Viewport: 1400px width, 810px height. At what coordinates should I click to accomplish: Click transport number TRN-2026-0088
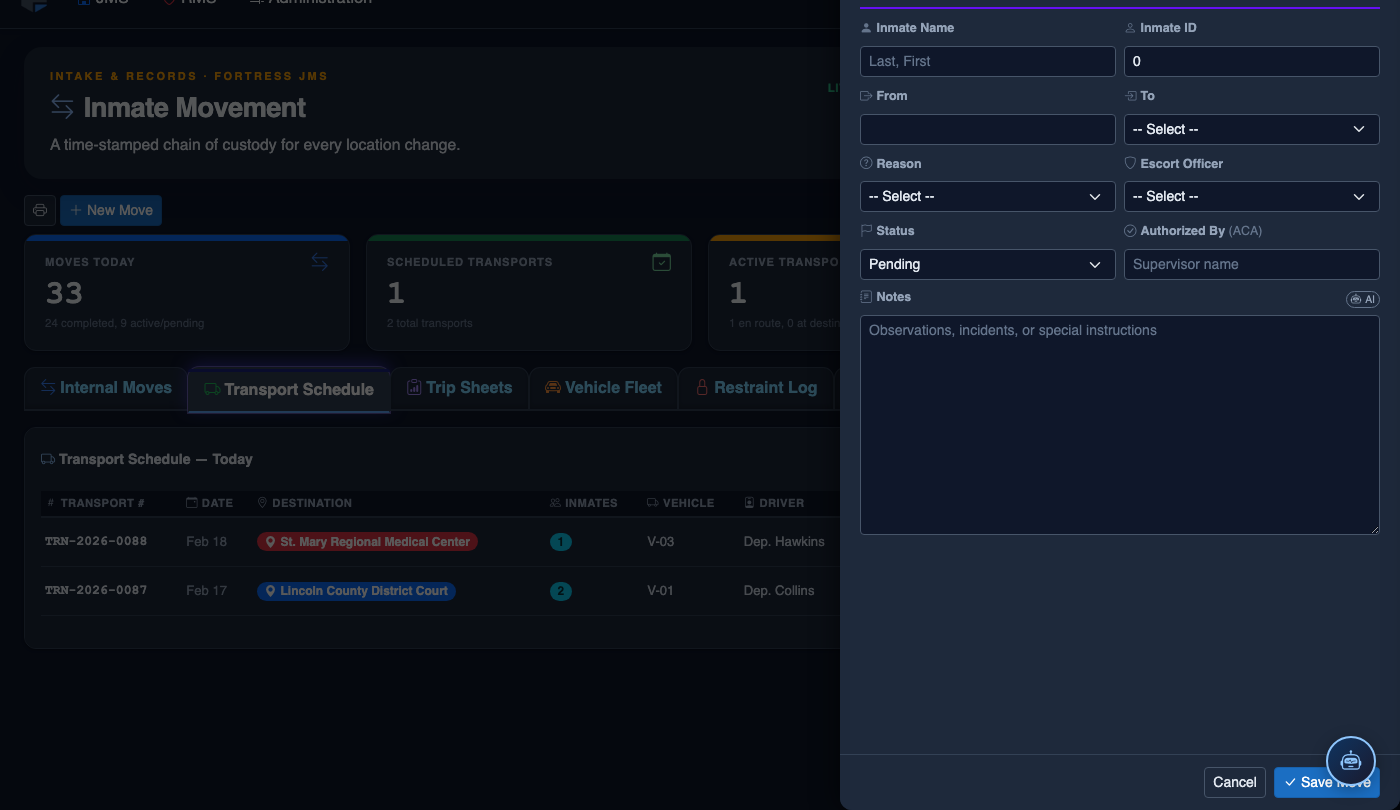[x=96, y=541]
